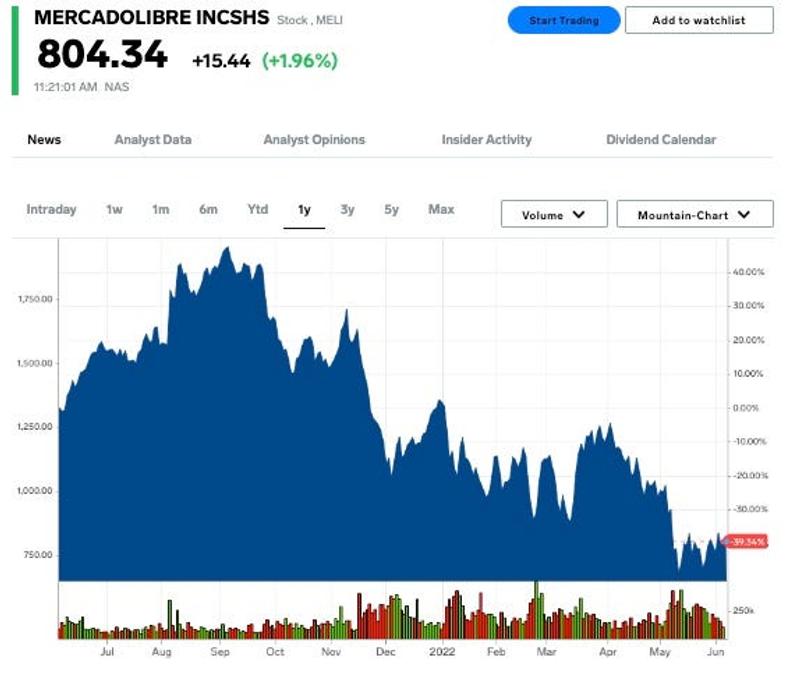Click the Stock, MELI ticker label
This screenshot has height=680, width=800.
click(x=310, y=20)
